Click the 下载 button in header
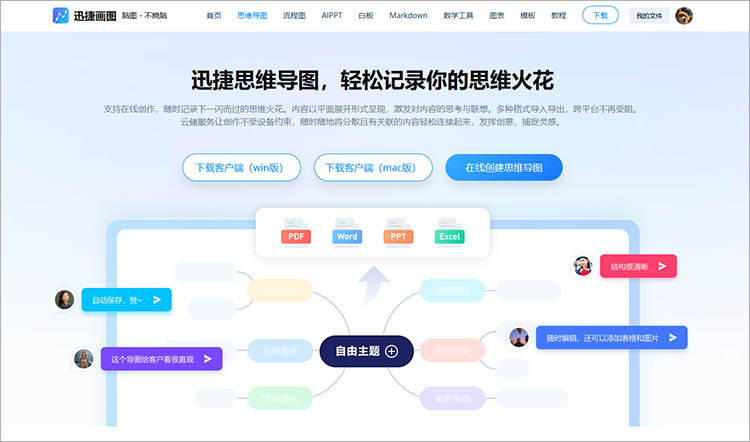The width and height of the screenshot is (750, 442). 600,15
